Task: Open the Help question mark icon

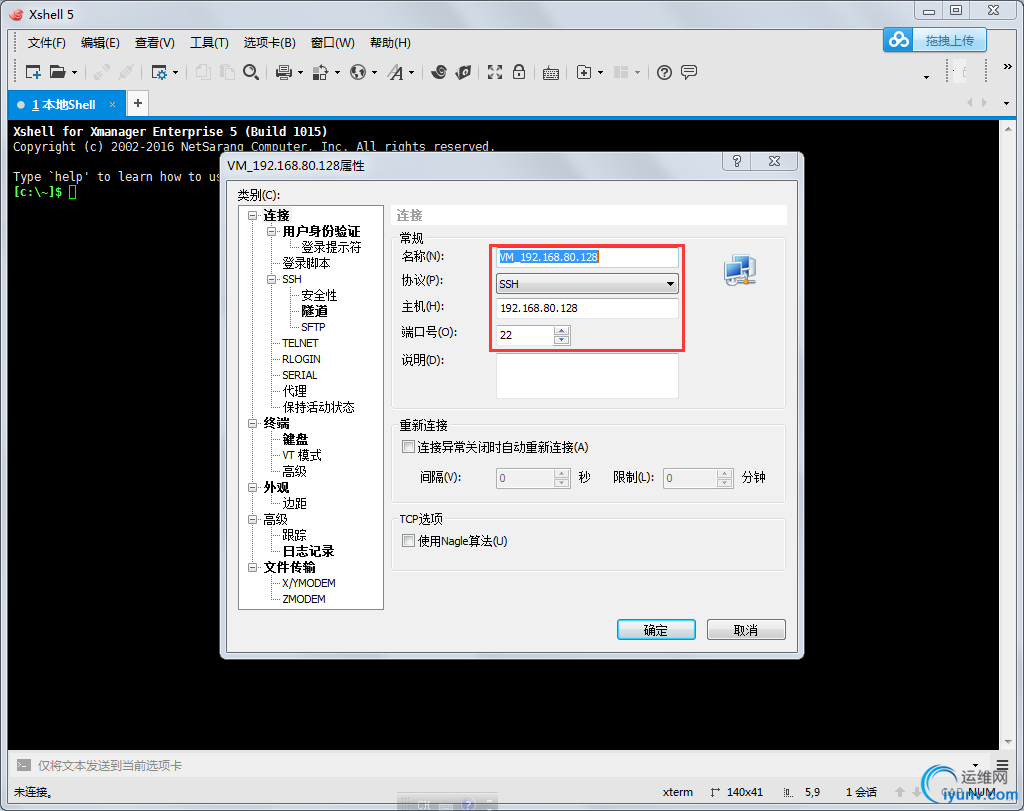Action: [664, 72]
